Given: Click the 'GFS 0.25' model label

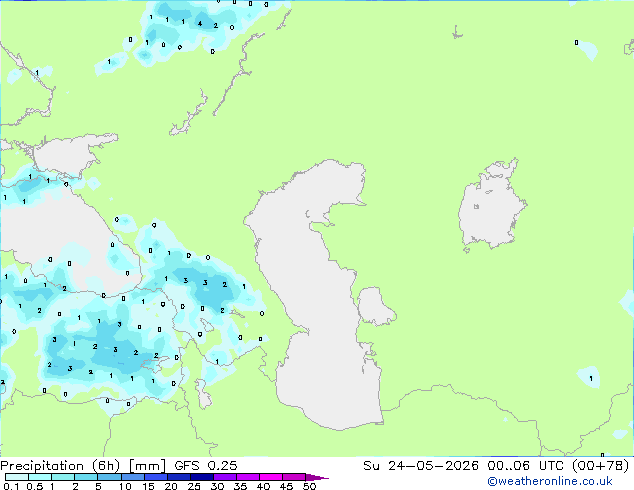Looking at the screenshot, I should (x=206, y=466).
